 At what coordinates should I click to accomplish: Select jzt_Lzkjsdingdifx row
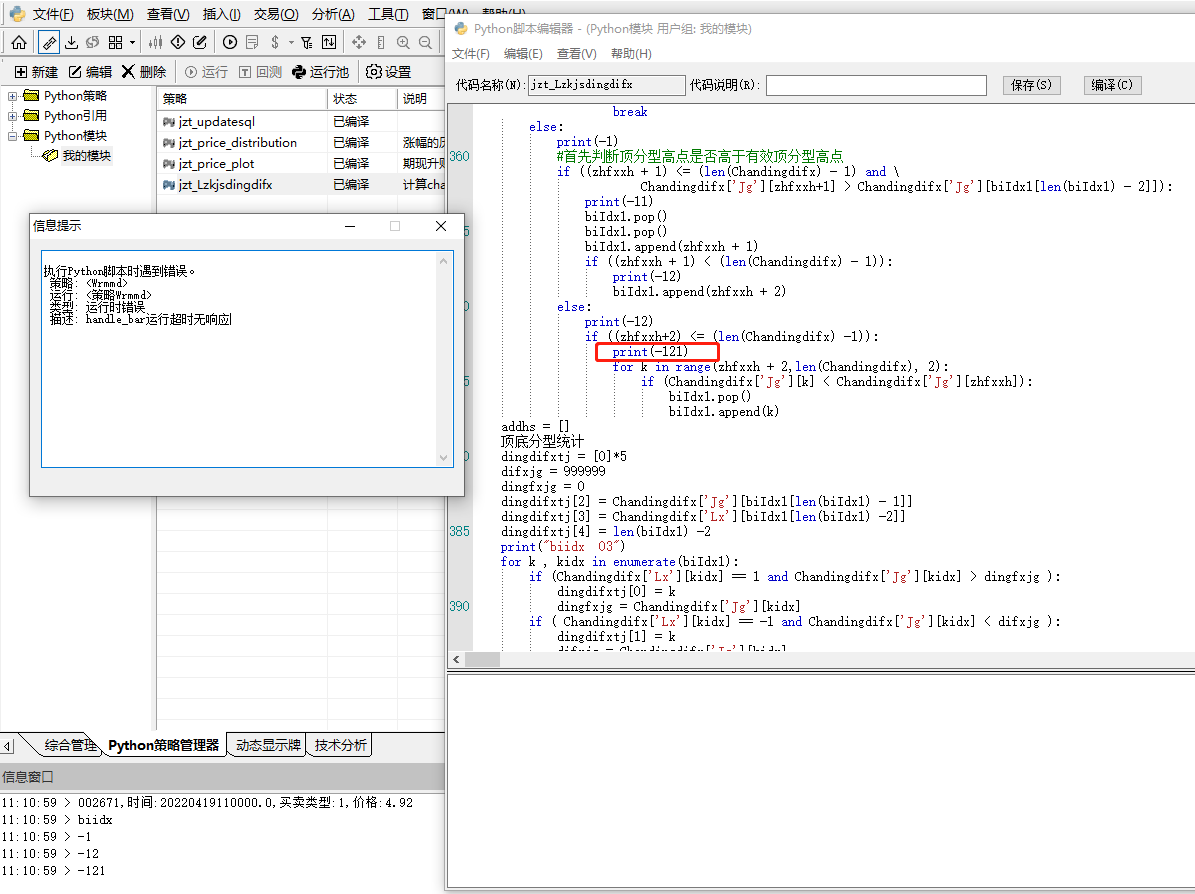click(x=300, y=184)
